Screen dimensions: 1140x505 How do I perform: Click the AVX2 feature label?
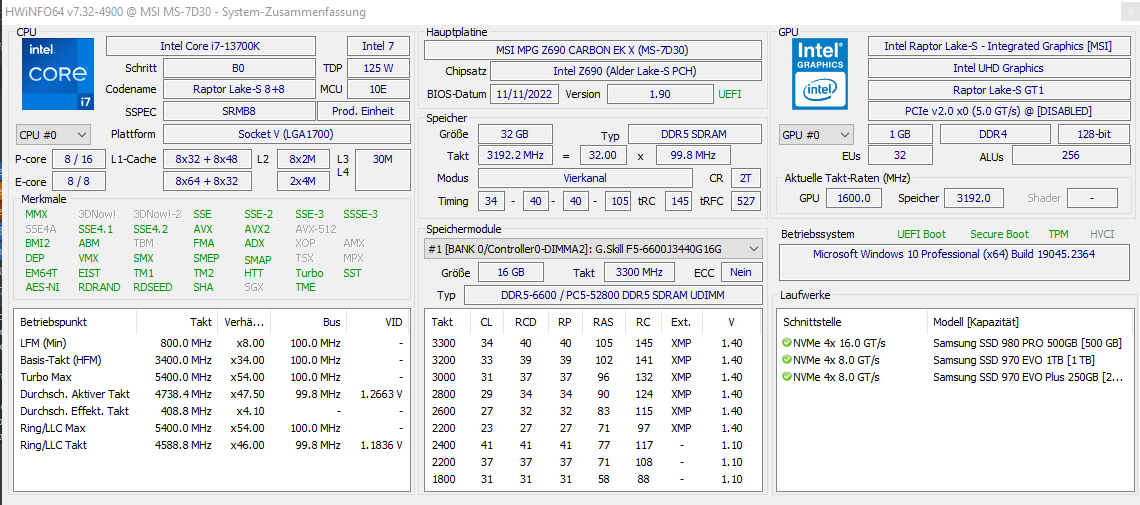tap(257, 229)
